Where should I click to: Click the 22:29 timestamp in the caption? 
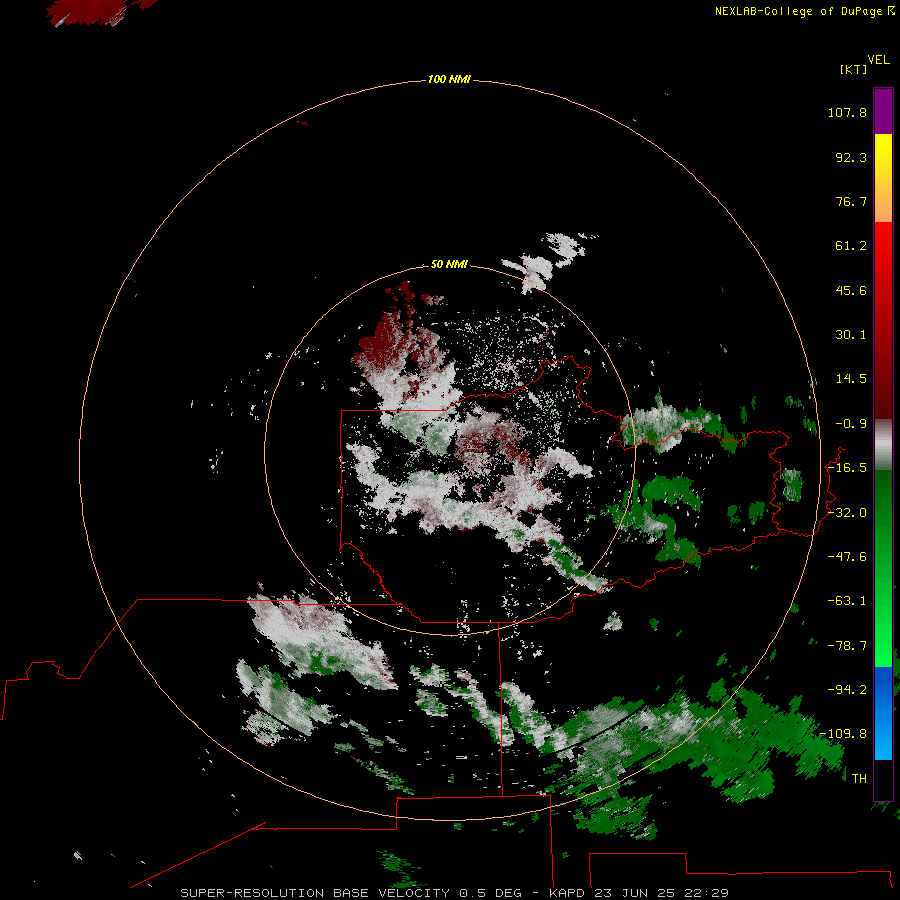tap(706, 893)
